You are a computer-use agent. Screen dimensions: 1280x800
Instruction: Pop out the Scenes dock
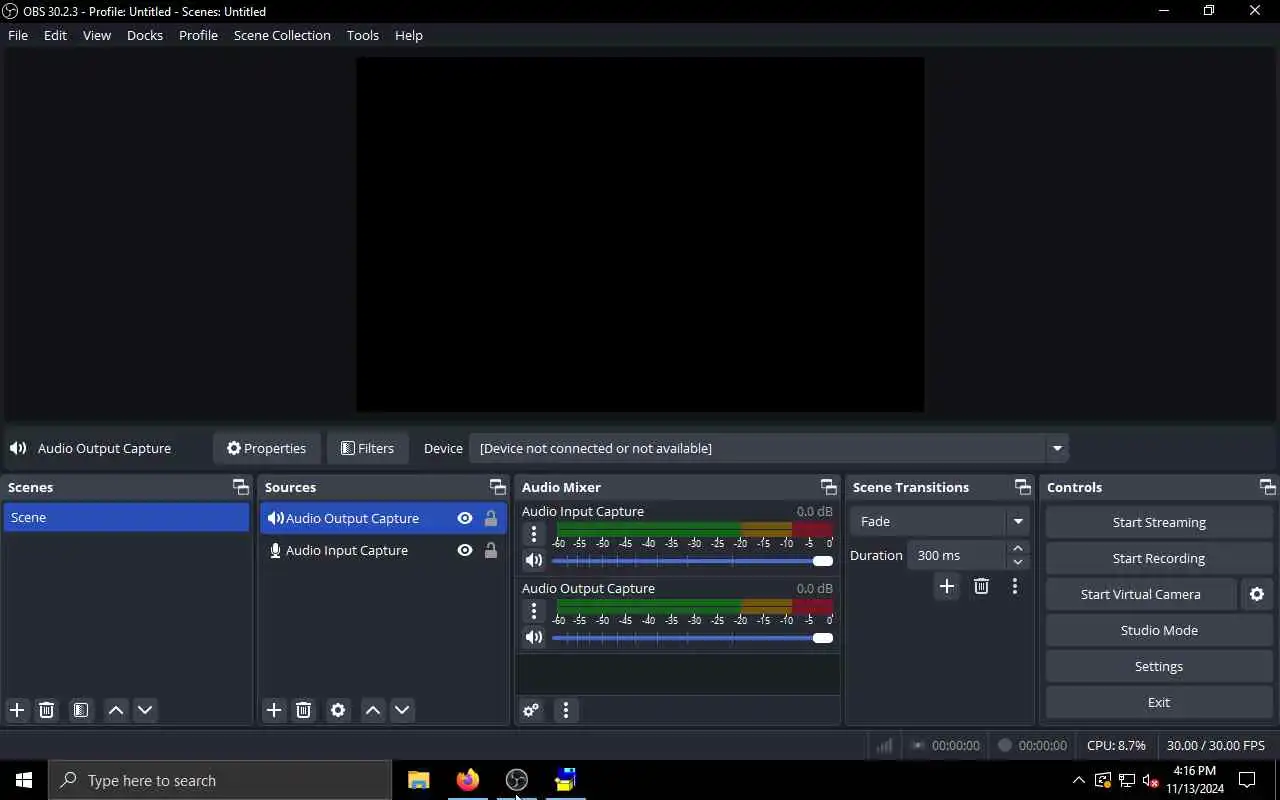click(241, 487)
